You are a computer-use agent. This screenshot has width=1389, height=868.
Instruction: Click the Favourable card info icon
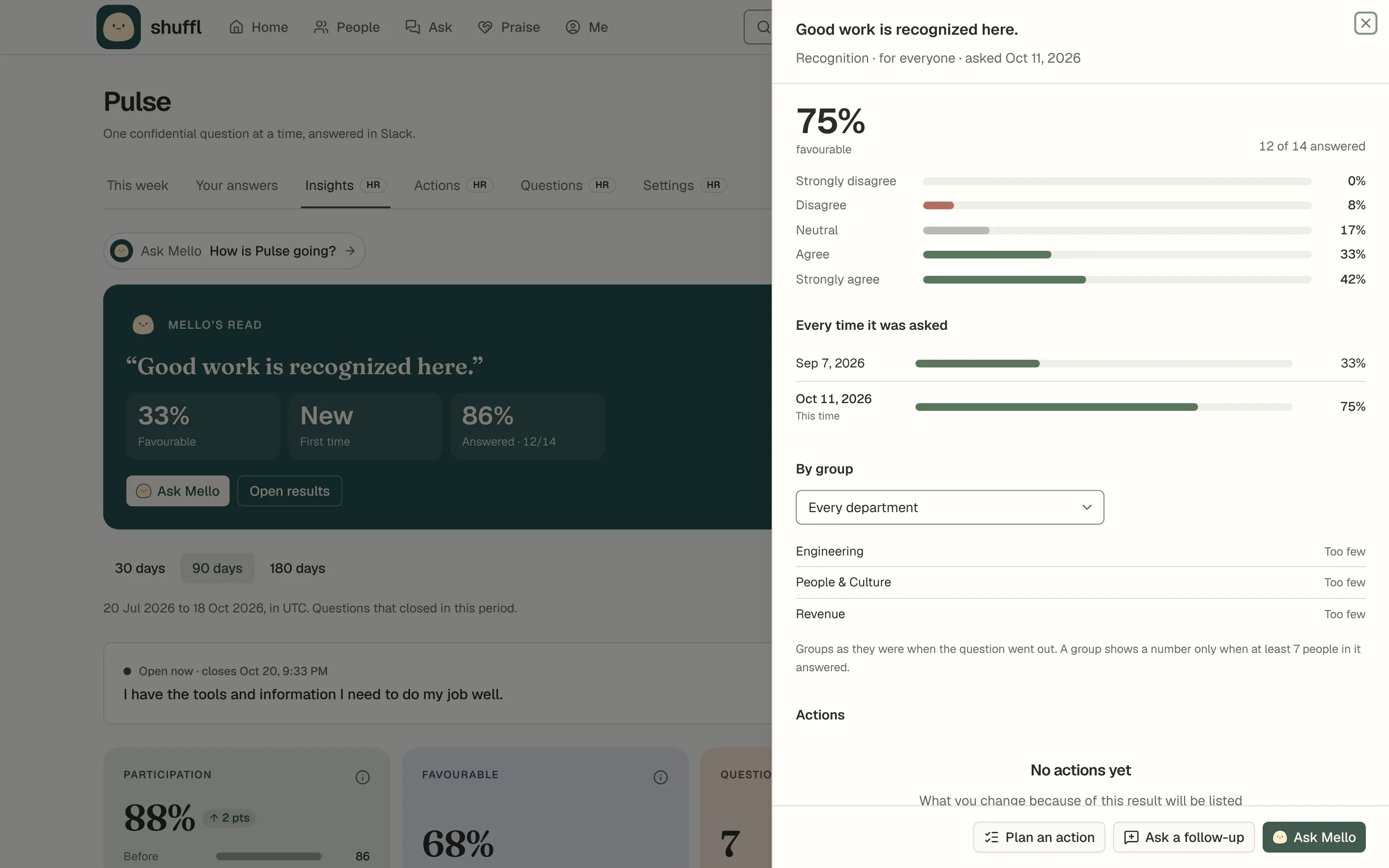[x=661, y=777]
